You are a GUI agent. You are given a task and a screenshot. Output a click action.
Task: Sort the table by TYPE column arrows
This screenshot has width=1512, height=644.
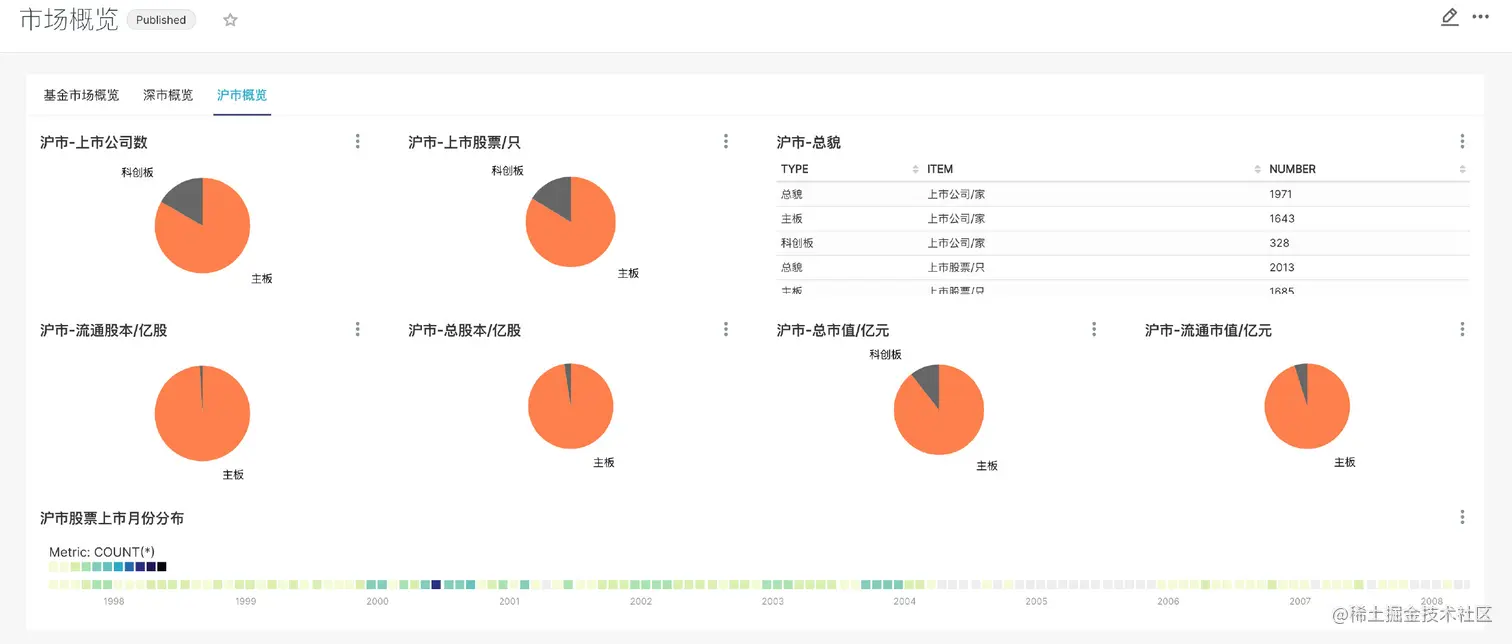coord(915,169)
